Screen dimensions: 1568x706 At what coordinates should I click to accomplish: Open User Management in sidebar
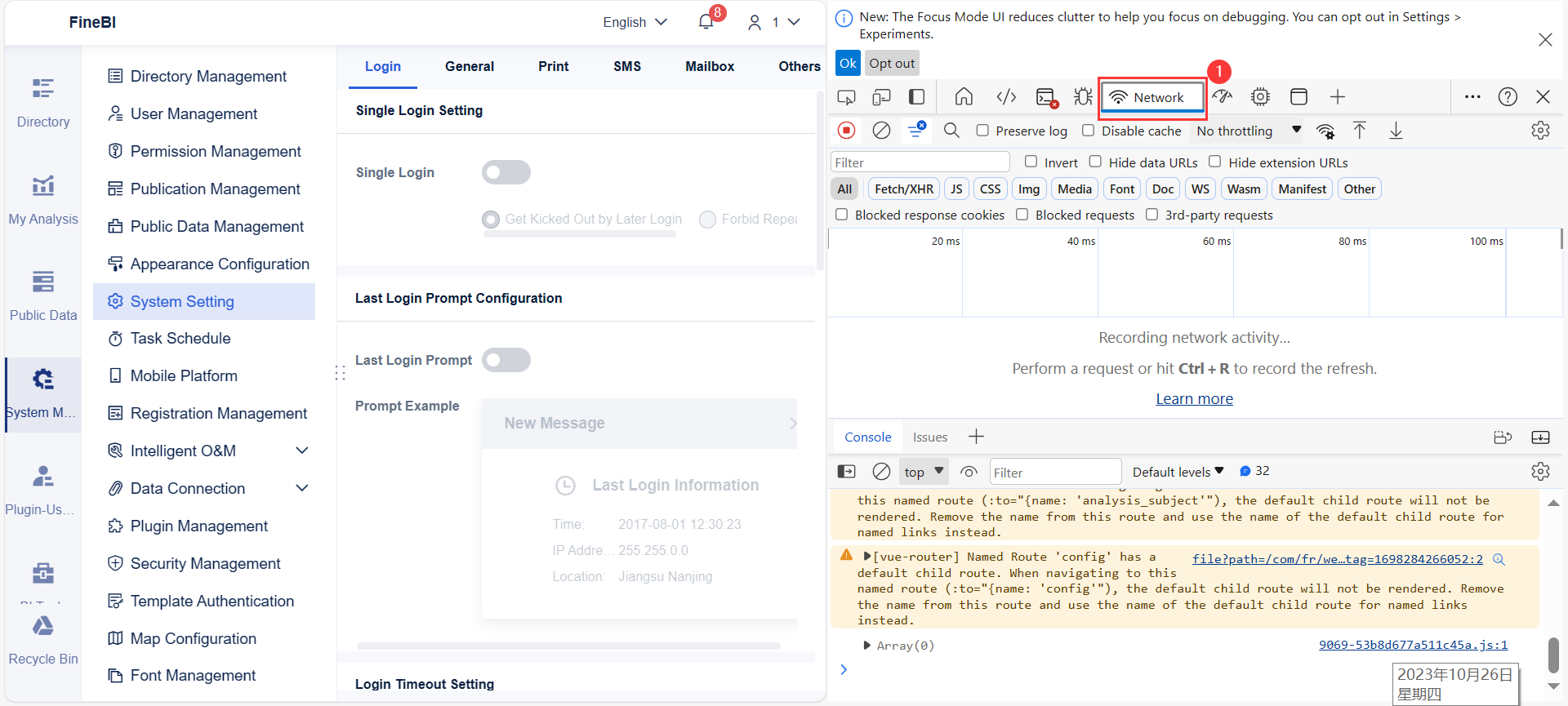click(x=194, y=113)
